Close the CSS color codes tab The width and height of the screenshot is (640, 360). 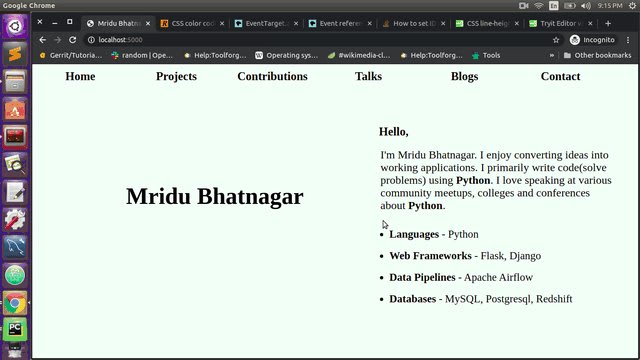tap(222, 23)
